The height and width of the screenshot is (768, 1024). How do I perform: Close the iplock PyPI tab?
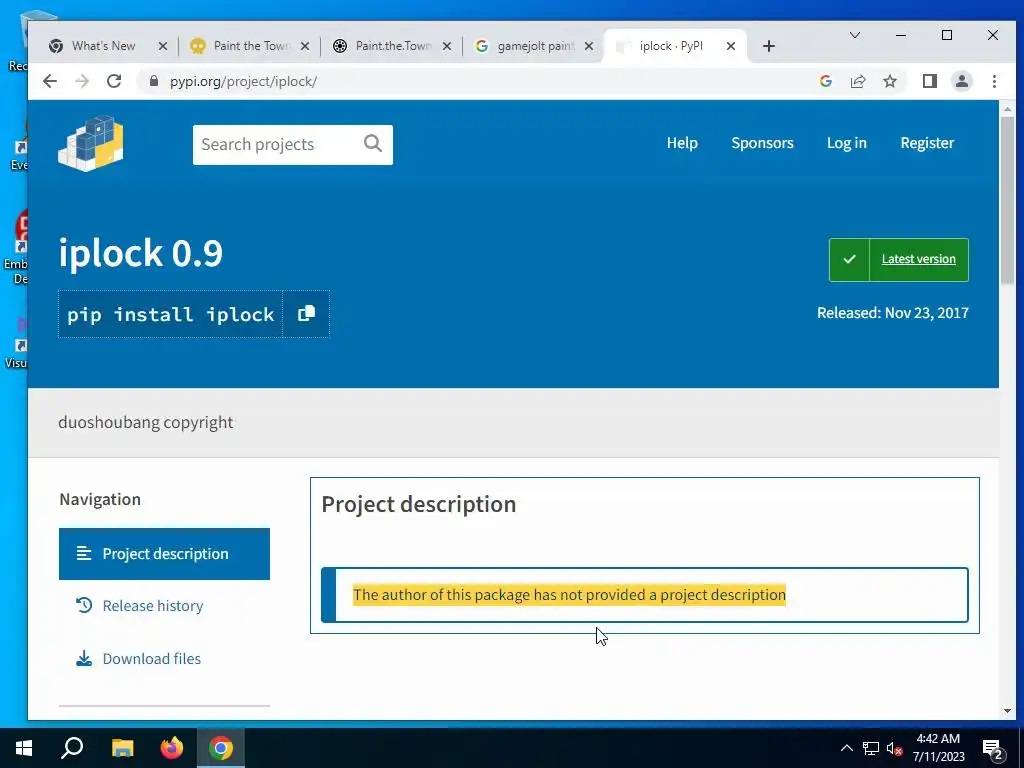pos(731,46)
